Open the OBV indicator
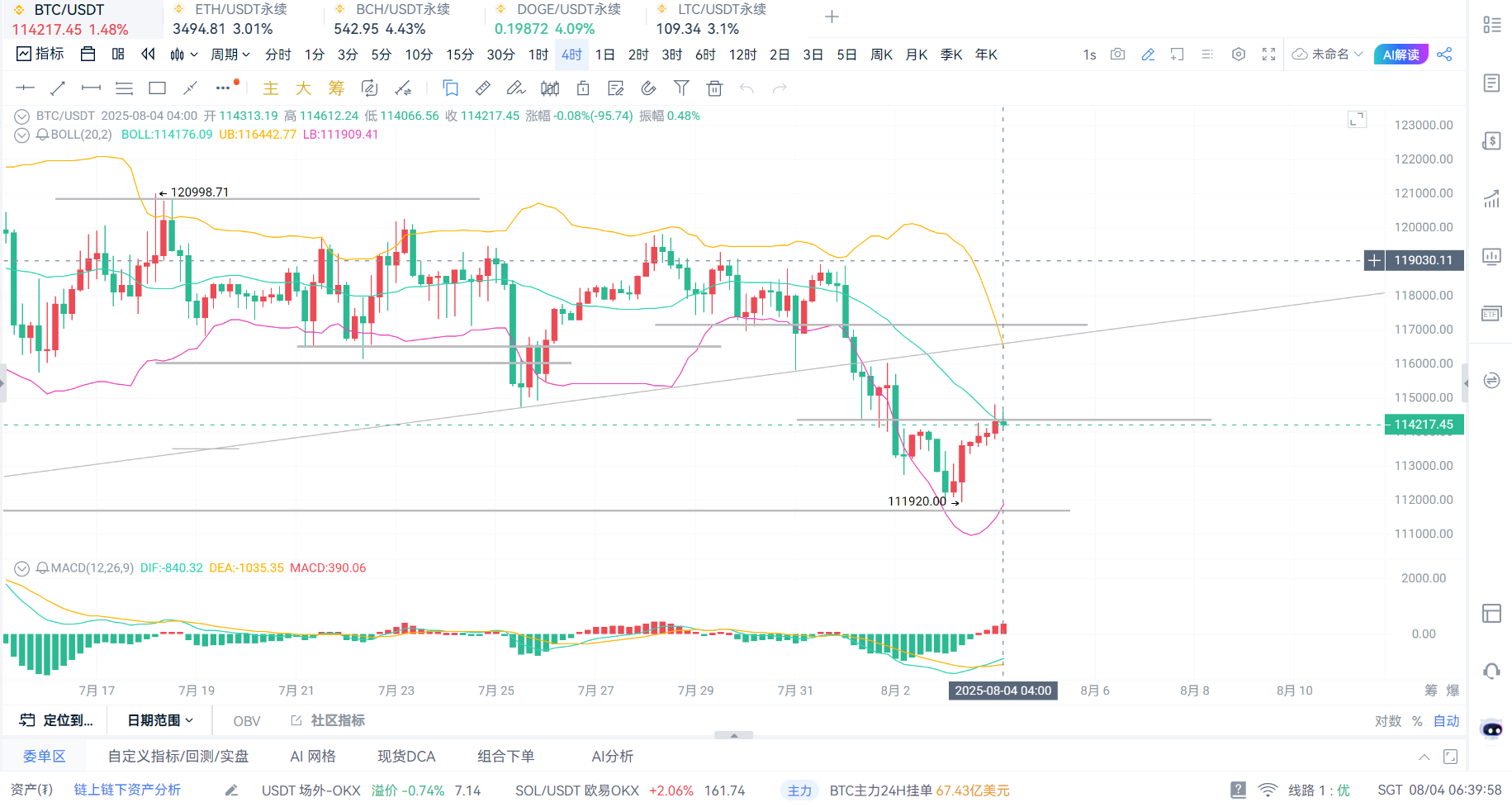1512x807 pixels. [x=247, y=721]
